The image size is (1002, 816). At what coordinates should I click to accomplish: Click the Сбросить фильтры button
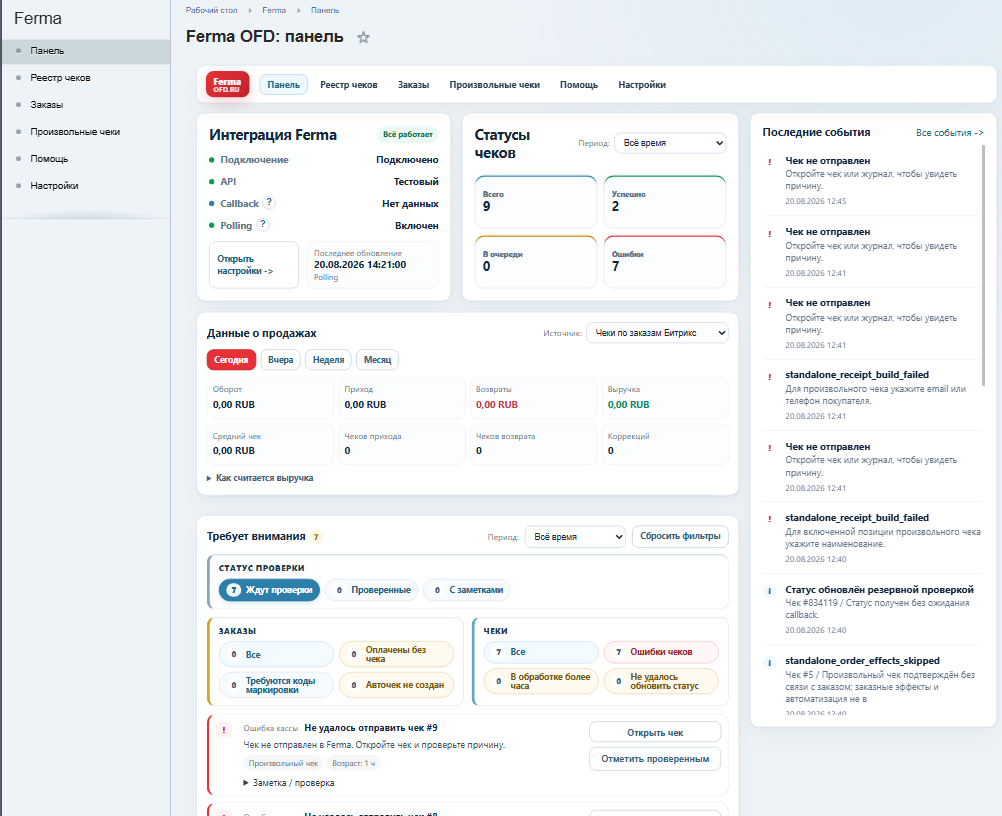click(x=680, y=535)
